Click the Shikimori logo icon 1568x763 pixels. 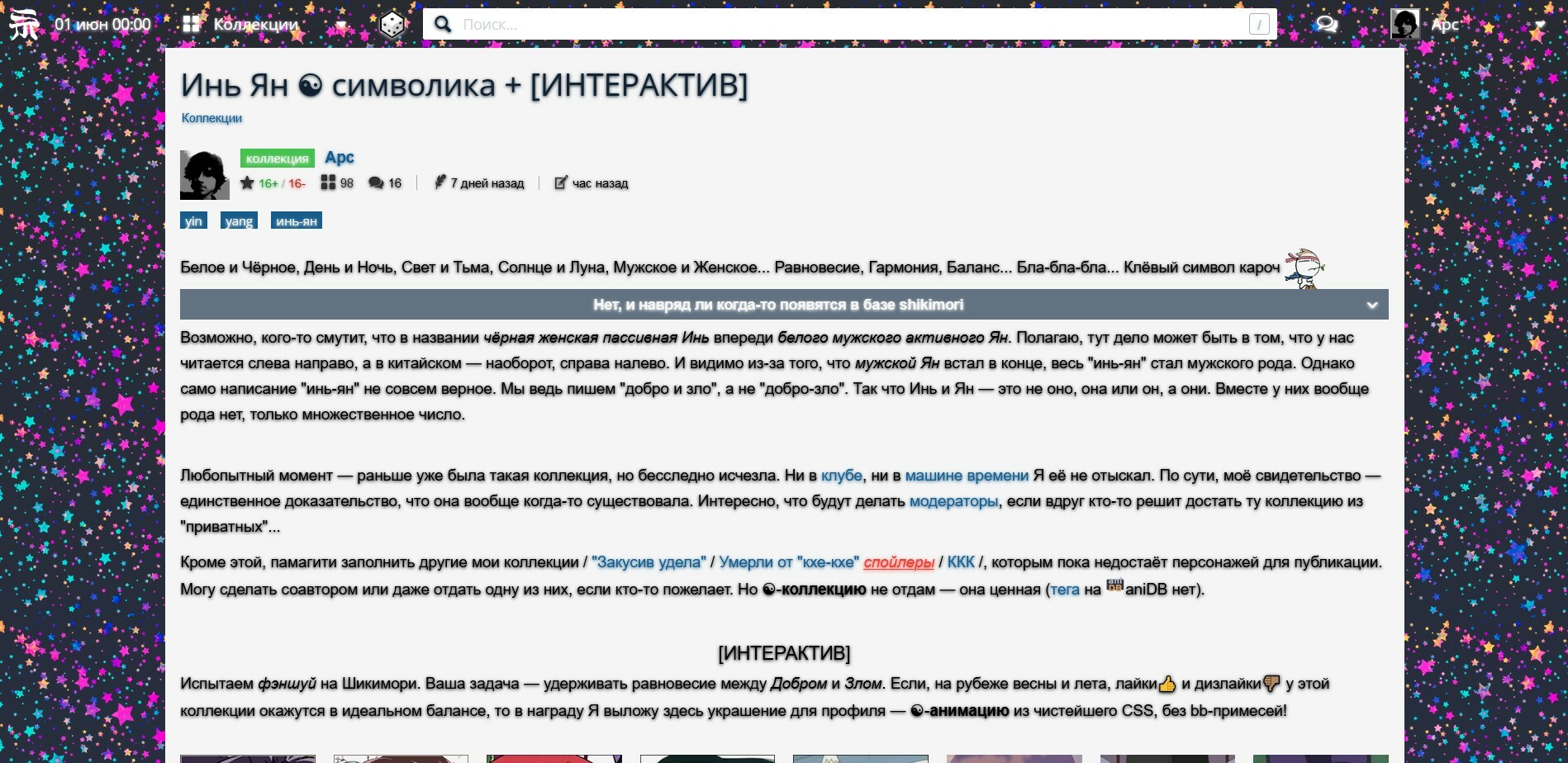(24, 25)
